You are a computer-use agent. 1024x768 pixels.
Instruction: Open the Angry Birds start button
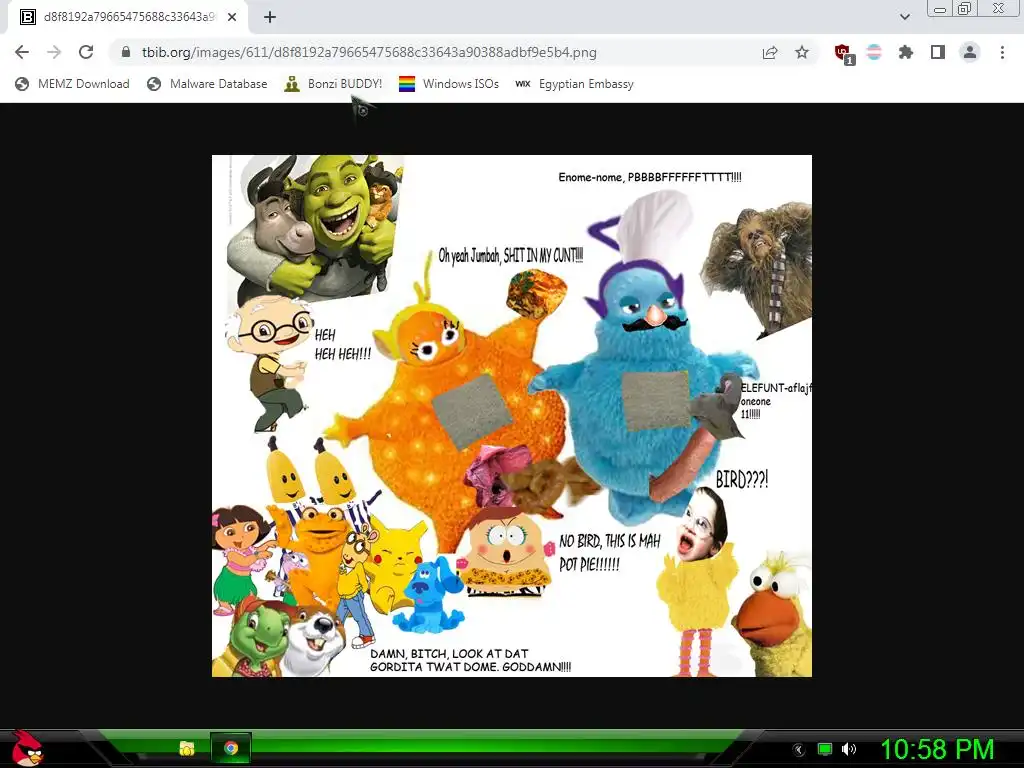[x=27, y=748]
